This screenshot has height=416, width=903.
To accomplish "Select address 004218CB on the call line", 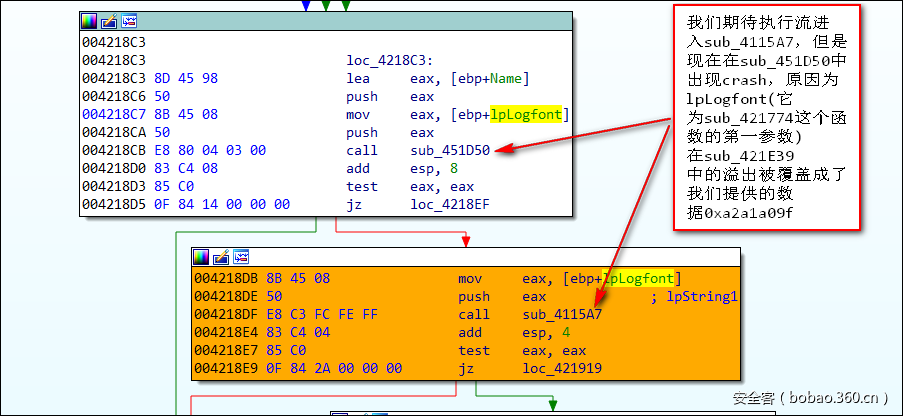I will (x=112, y=150).
